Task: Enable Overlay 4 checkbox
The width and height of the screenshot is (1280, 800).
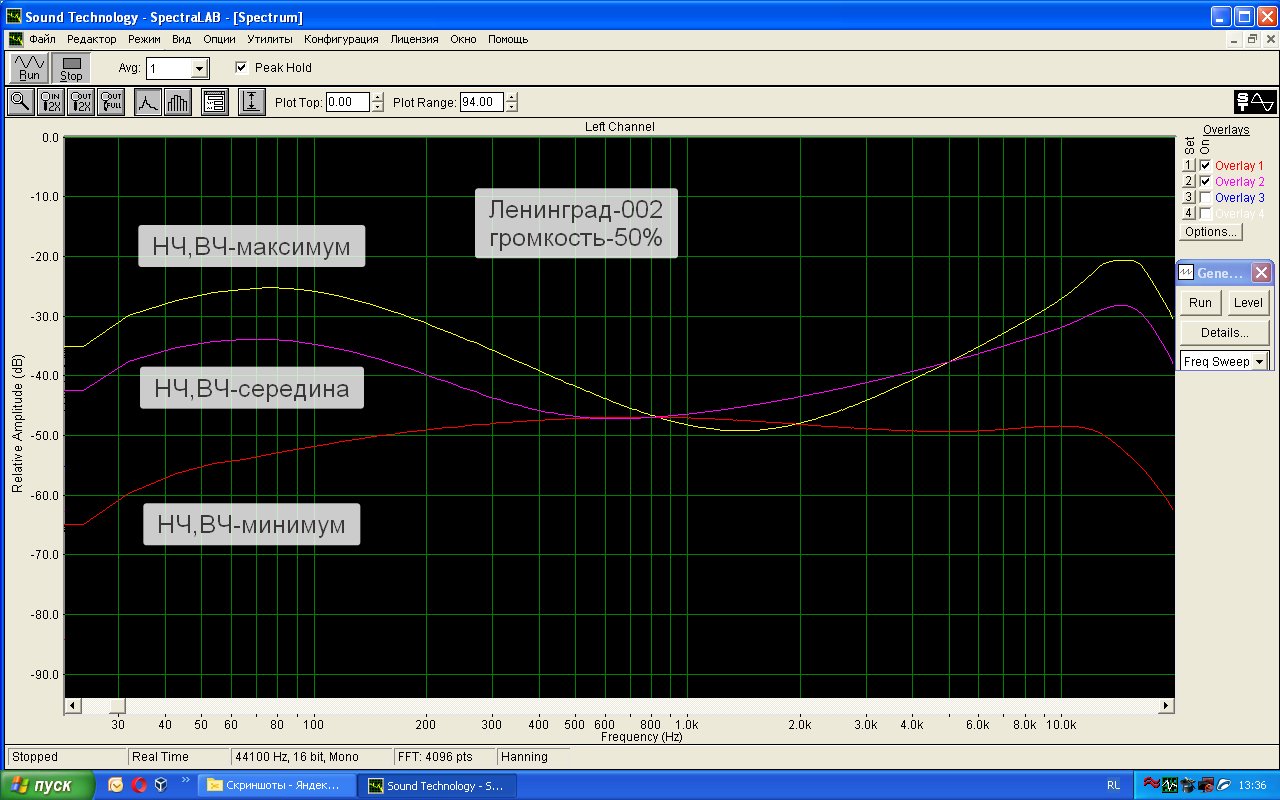Action: (1205, 214)
